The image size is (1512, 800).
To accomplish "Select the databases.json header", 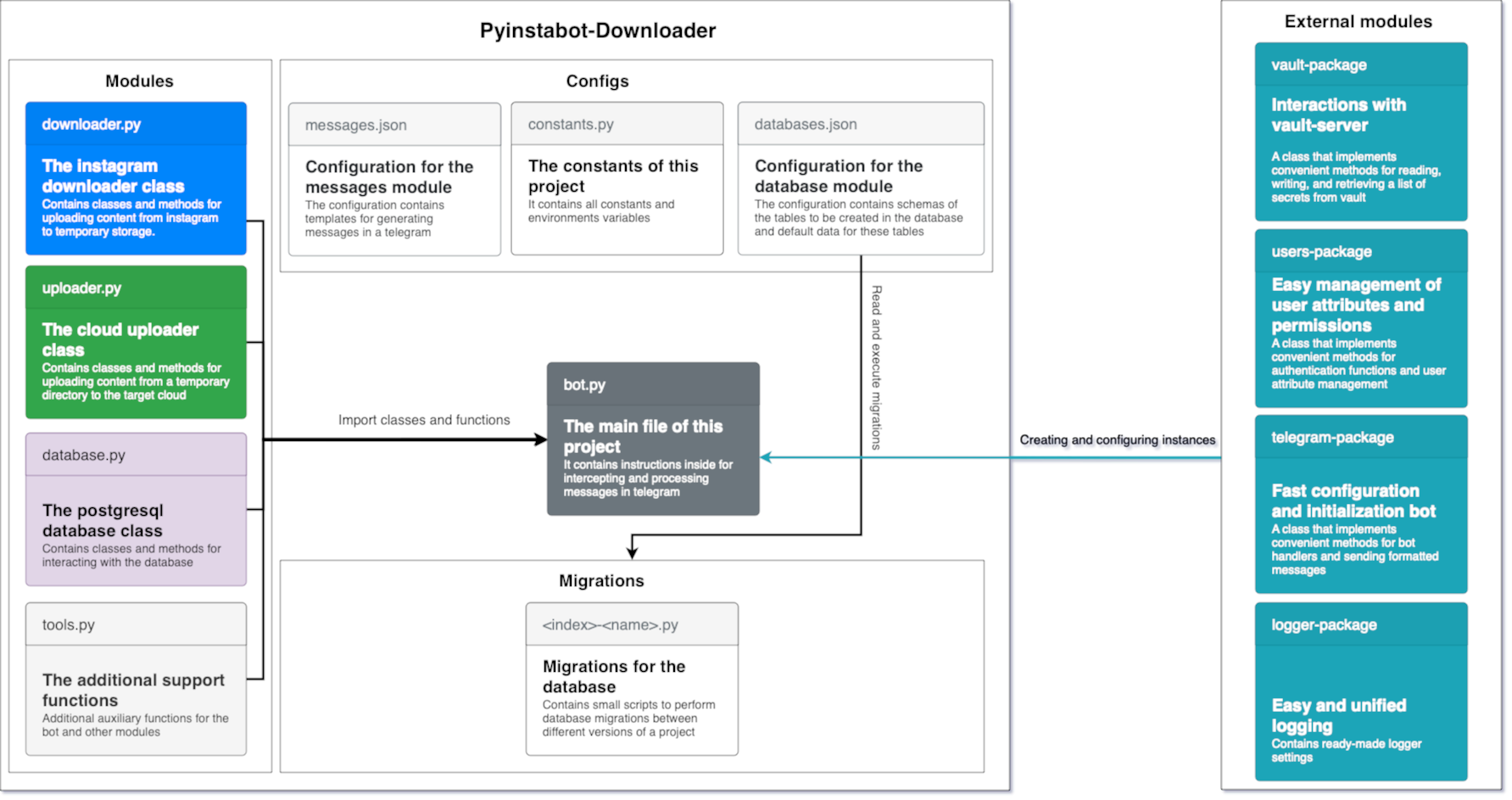I will (x=861, y=124).
